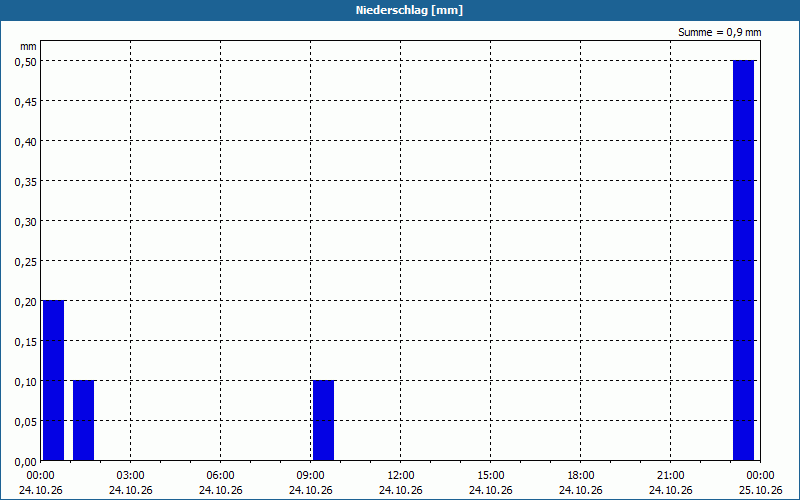Click the 0,40 y-axis value
The height and width of the screenshot is (500, 800).
click(x=26, y=141)
